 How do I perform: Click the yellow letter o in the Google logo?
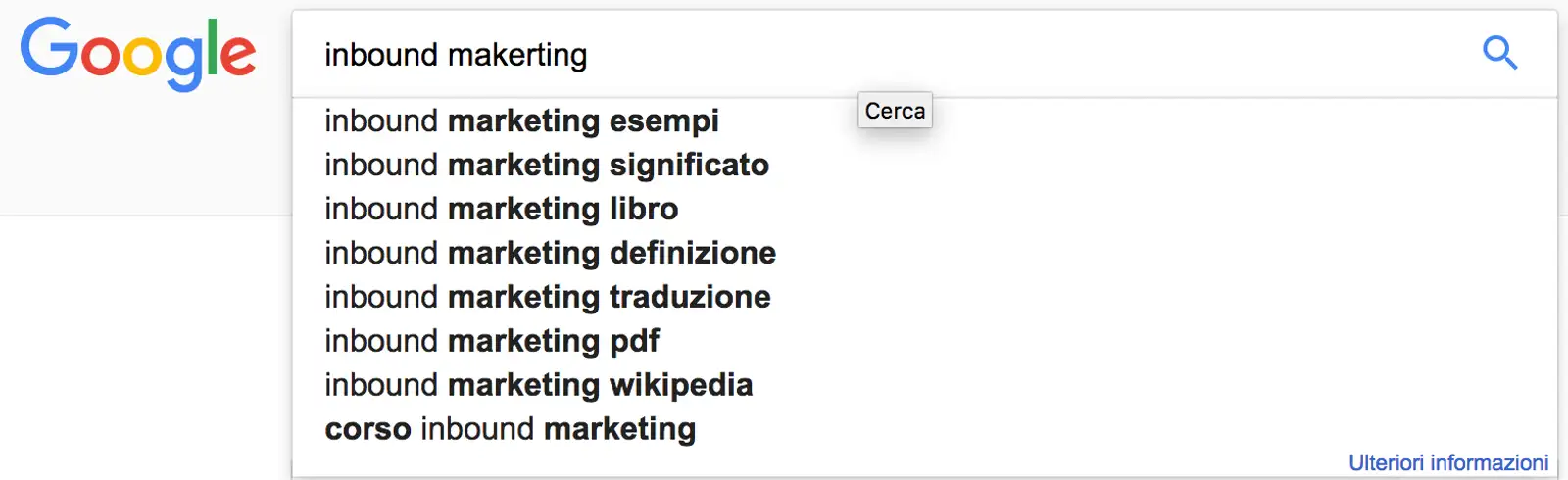[x=142, y=57]
